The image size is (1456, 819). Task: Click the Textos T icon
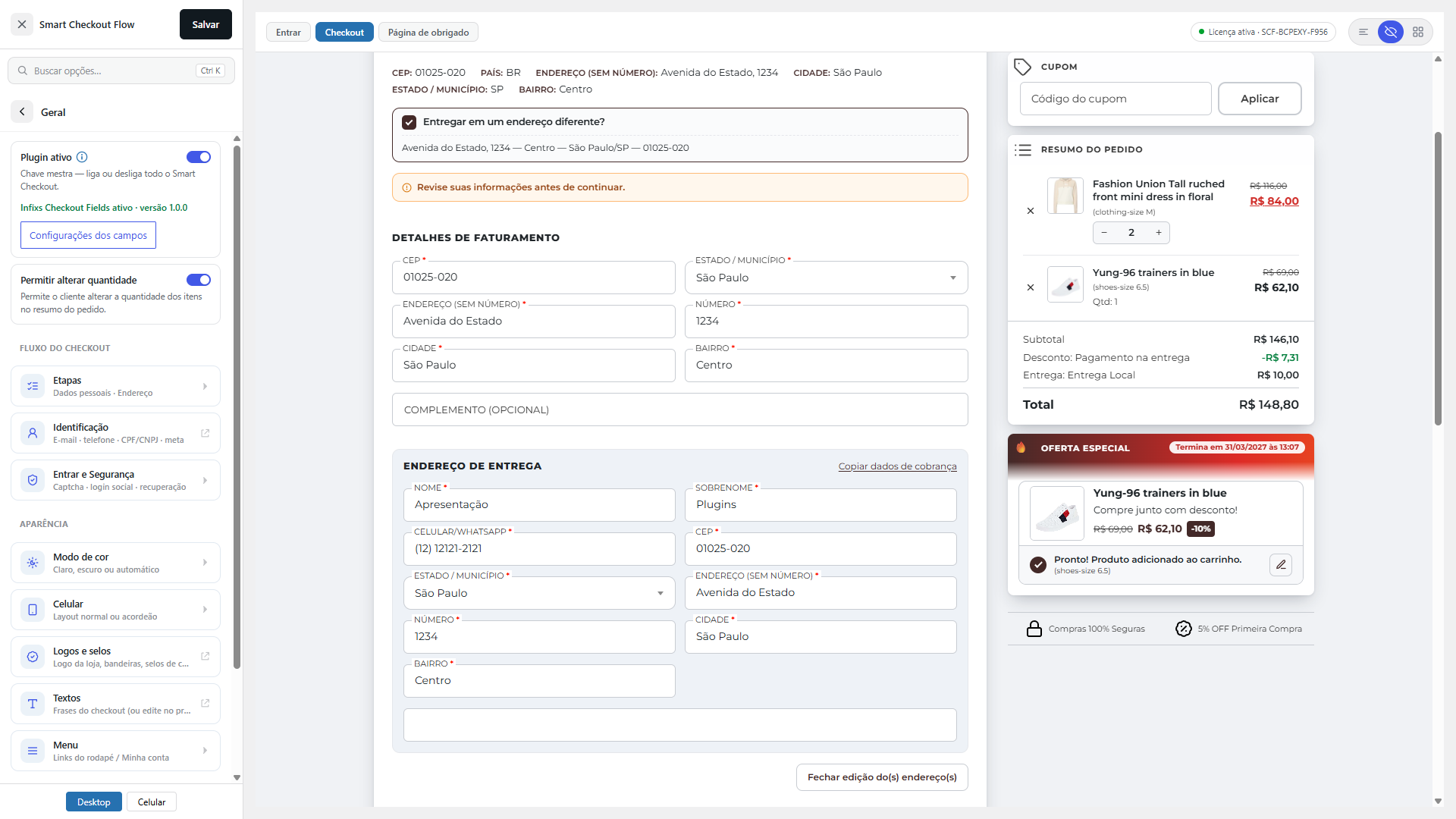click(33, 704)
